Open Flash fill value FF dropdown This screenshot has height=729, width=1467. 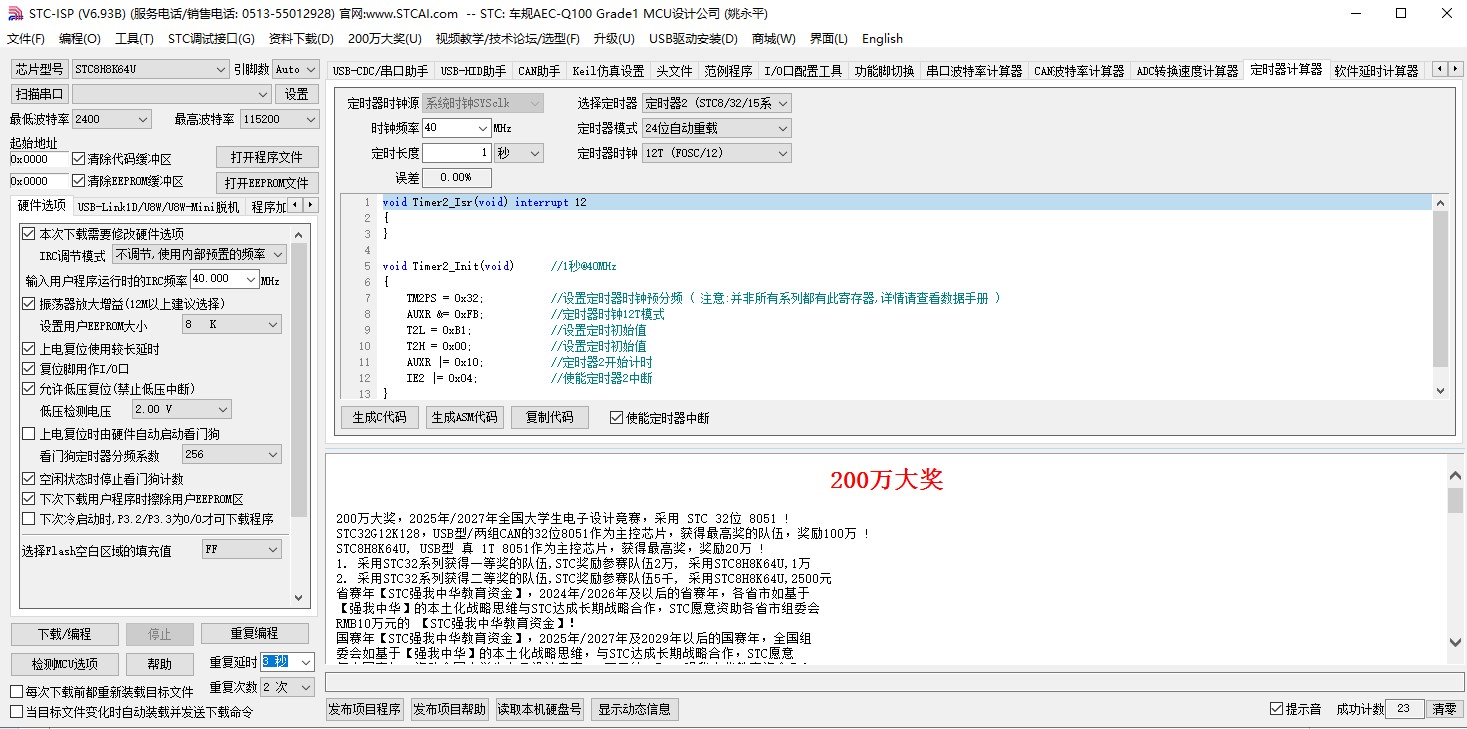click(x=241, y=550)
